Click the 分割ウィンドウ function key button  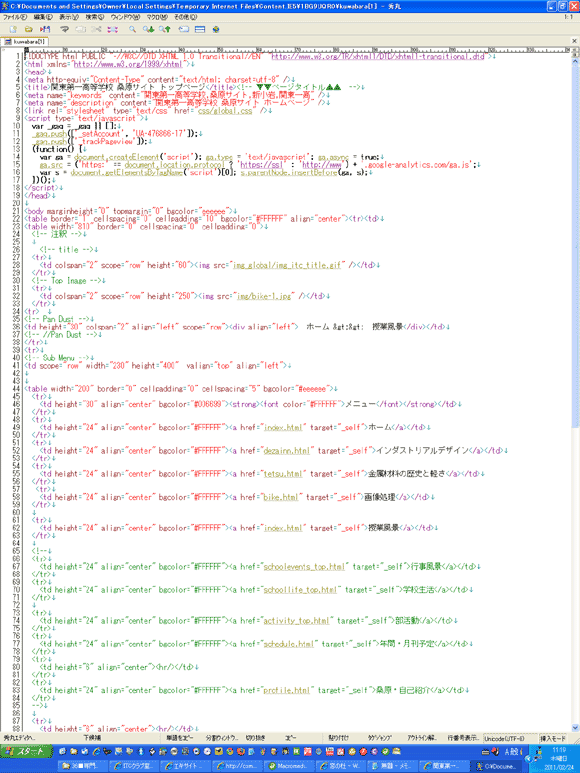221,738
